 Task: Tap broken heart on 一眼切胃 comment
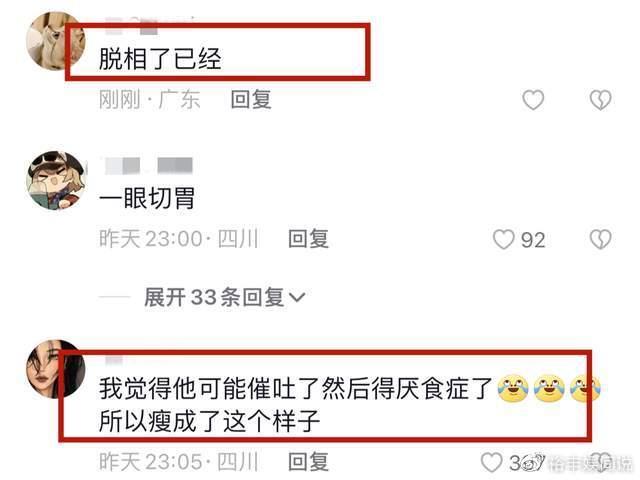pos(600,239)
